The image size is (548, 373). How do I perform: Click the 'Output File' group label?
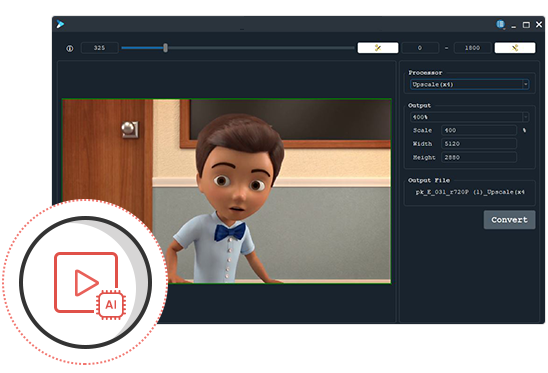coord(429,180)
